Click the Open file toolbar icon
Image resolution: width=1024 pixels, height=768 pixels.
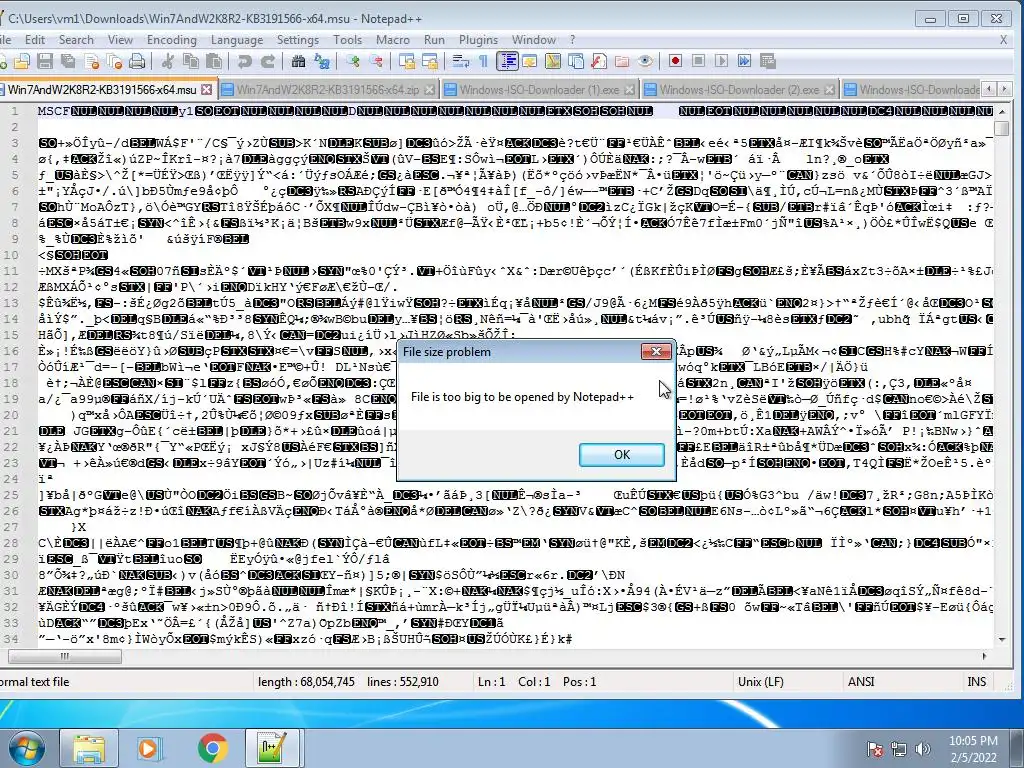click(22, 61)
